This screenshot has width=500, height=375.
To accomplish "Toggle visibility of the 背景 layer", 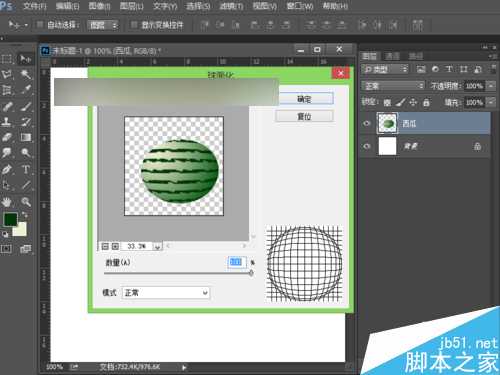I will click(x=367, y=146).
